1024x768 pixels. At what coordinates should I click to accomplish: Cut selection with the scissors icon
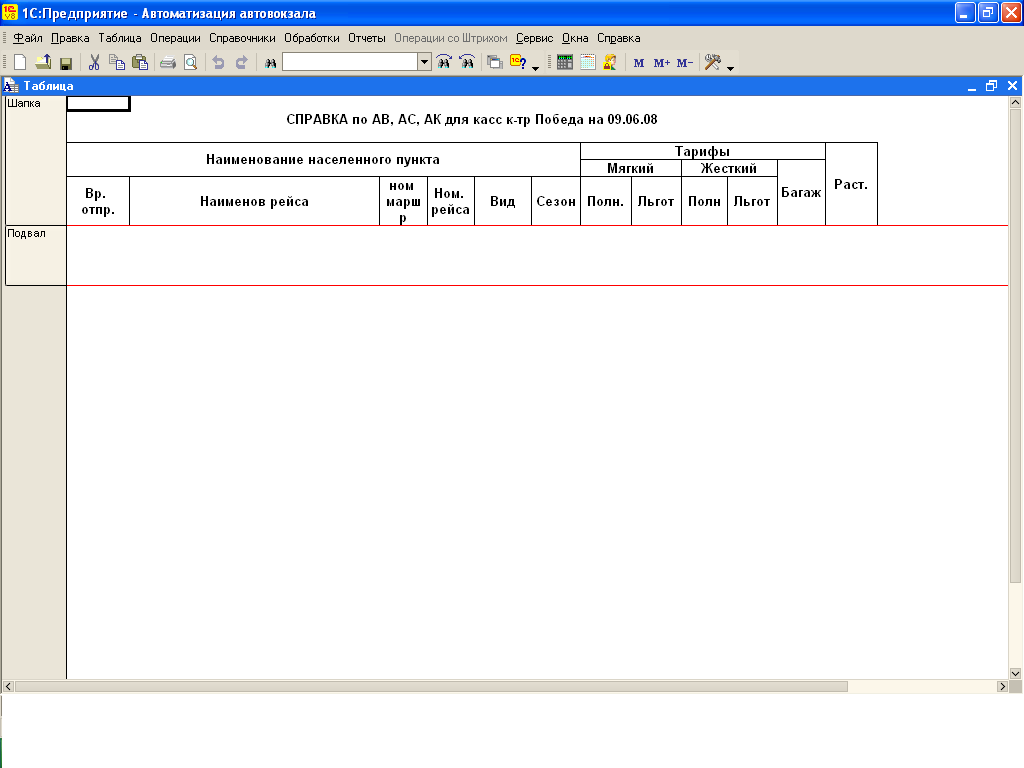(94, 63)
